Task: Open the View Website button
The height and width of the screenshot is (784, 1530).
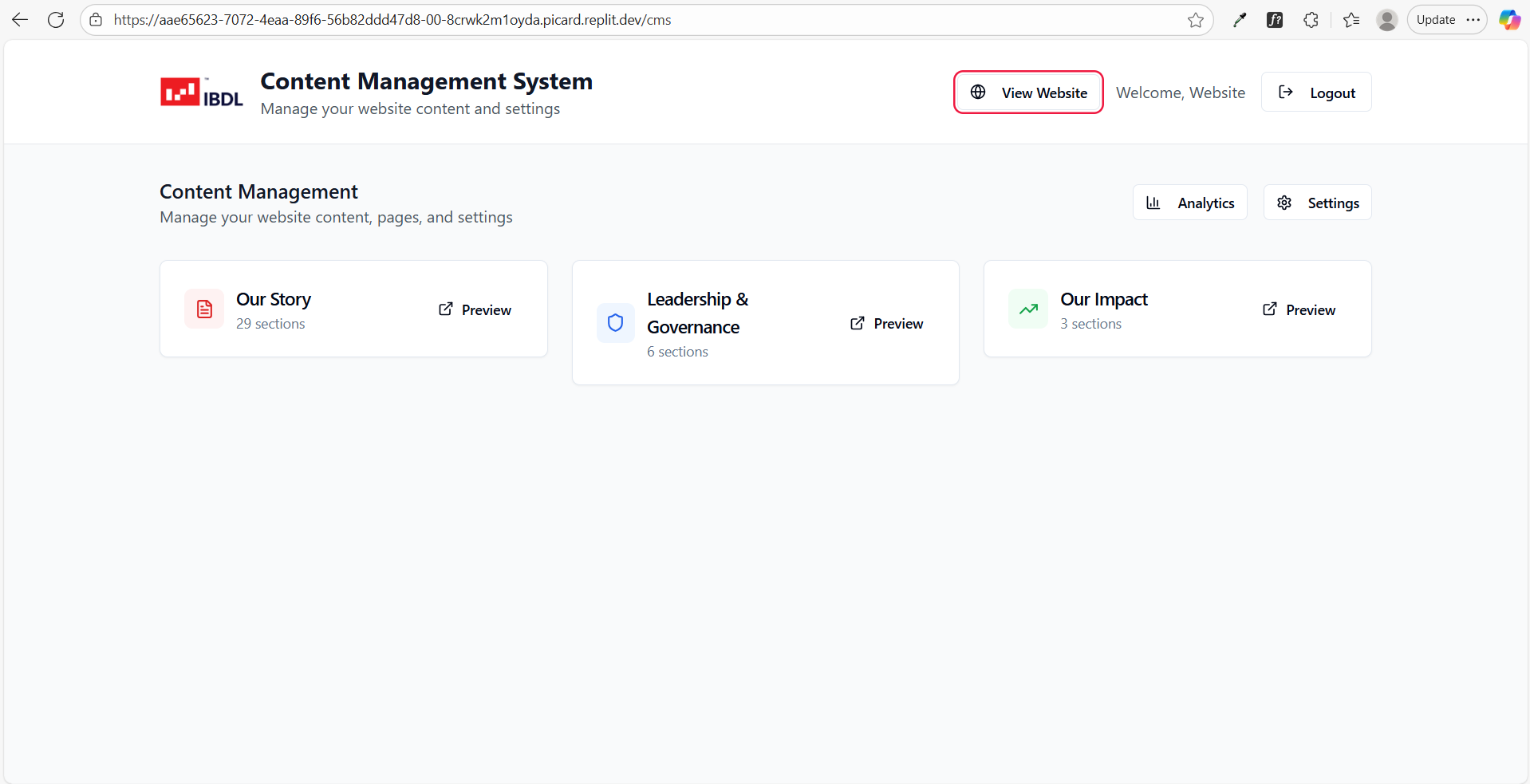Action: point(1028,93)
